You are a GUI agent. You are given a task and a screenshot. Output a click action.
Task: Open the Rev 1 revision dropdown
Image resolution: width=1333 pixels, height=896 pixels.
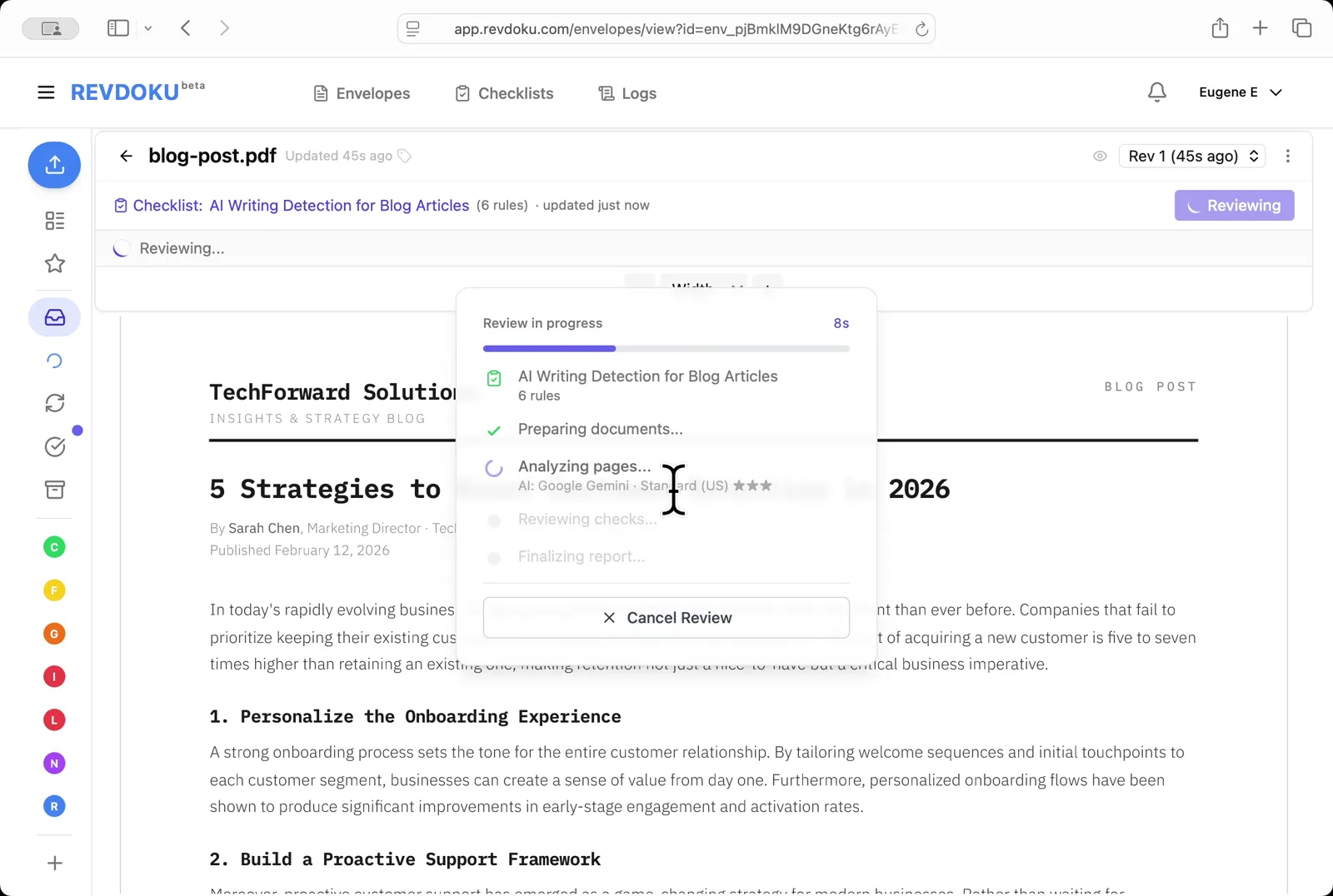pyautogui.click(x=1191, y=156)
